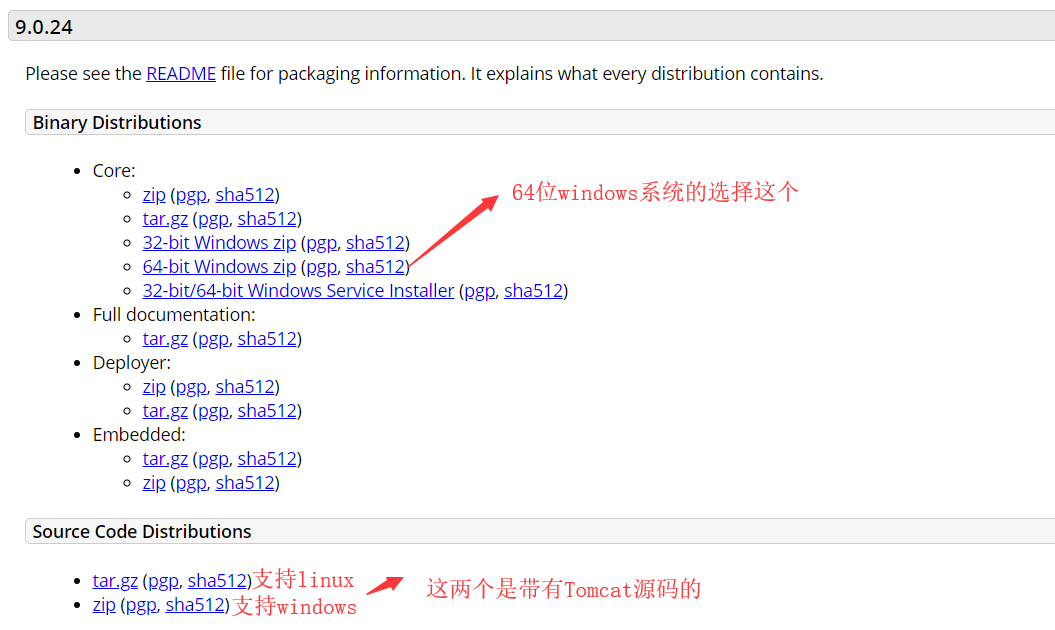This screenshot has width=1055, height=630.
Task: Click the 'Full documentation:' list label
Action: 174,315
